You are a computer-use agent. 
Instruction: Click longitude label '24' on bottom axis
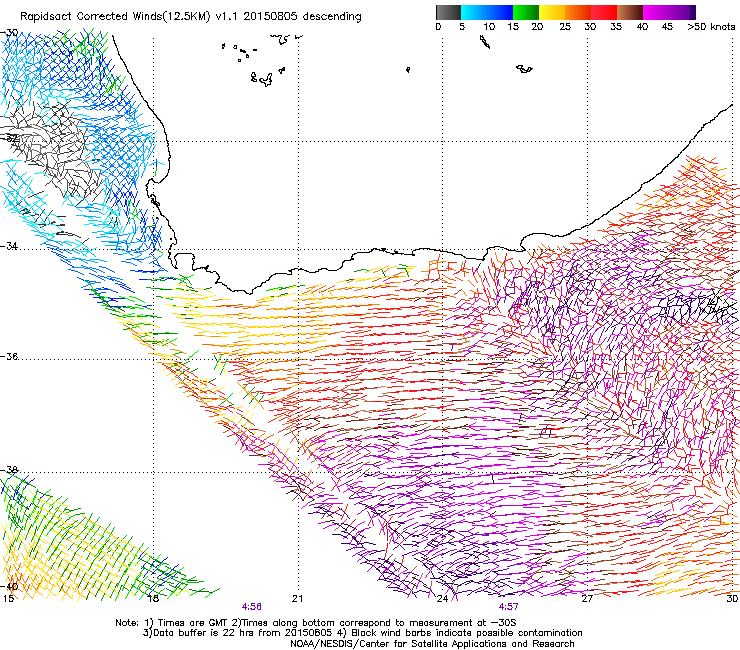[442, 599]
